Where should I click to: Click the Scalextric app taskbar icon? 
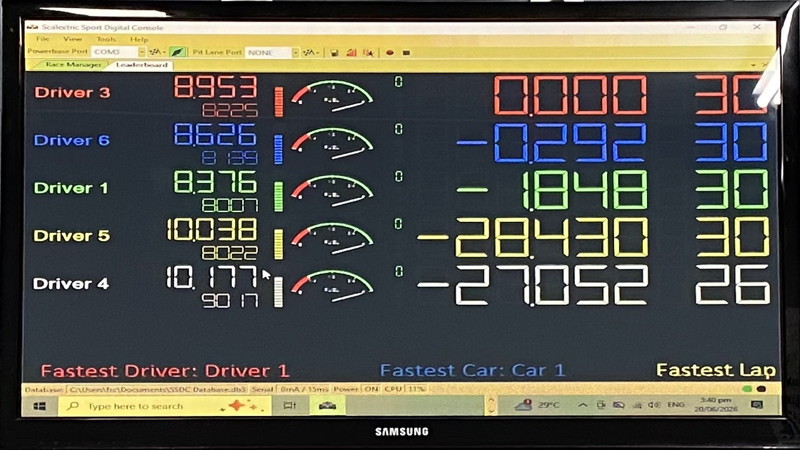(x=327, y=406)
